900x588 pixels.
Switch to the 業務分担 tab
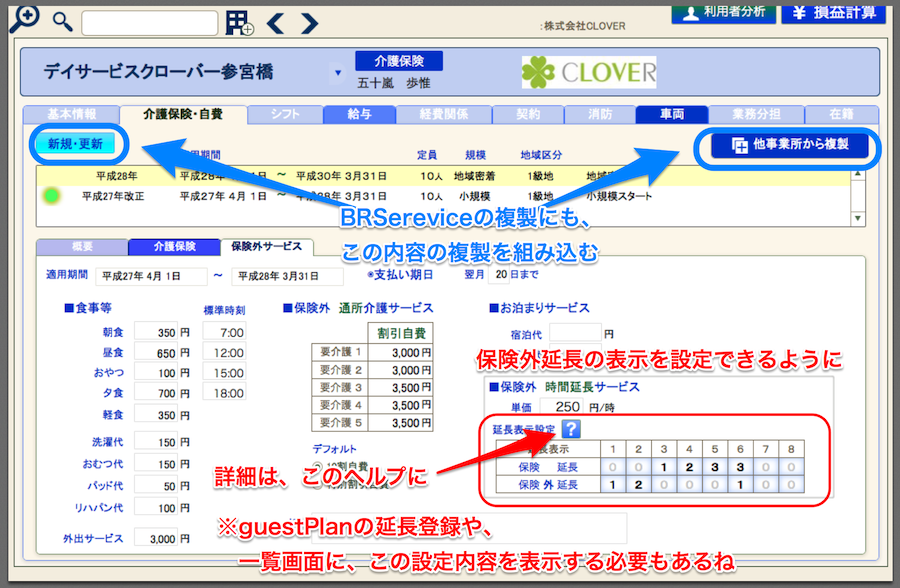click(756, 114)
